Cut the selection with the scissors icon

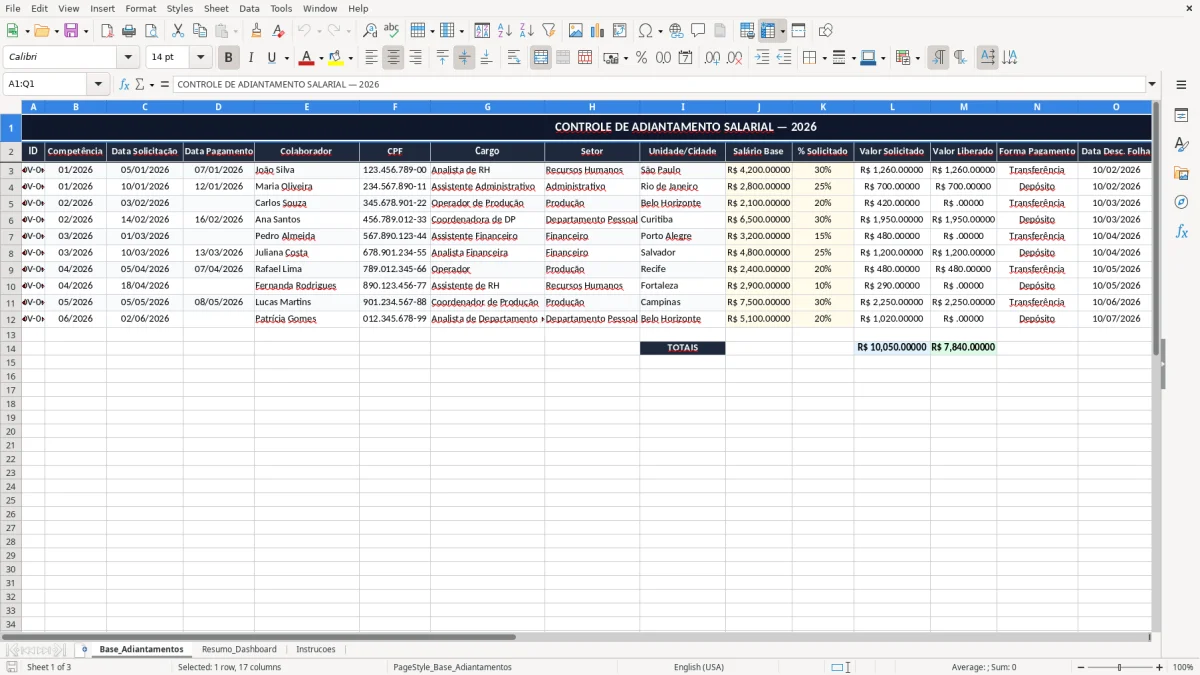click(x=178, y=31)
